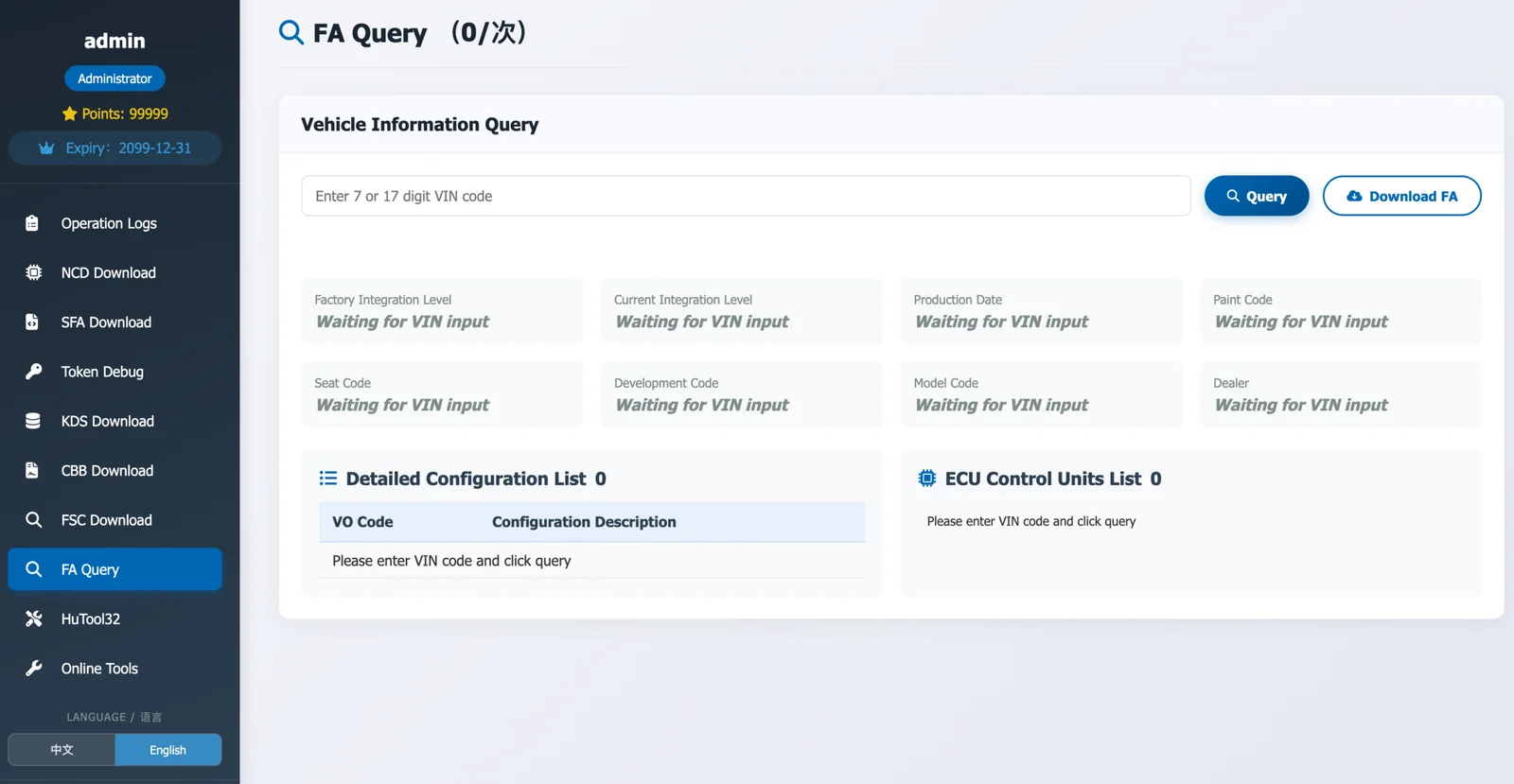Open FSC Download page
Image resolution: width=1514 pixels, height=784 pixels.
pos(114,520)
